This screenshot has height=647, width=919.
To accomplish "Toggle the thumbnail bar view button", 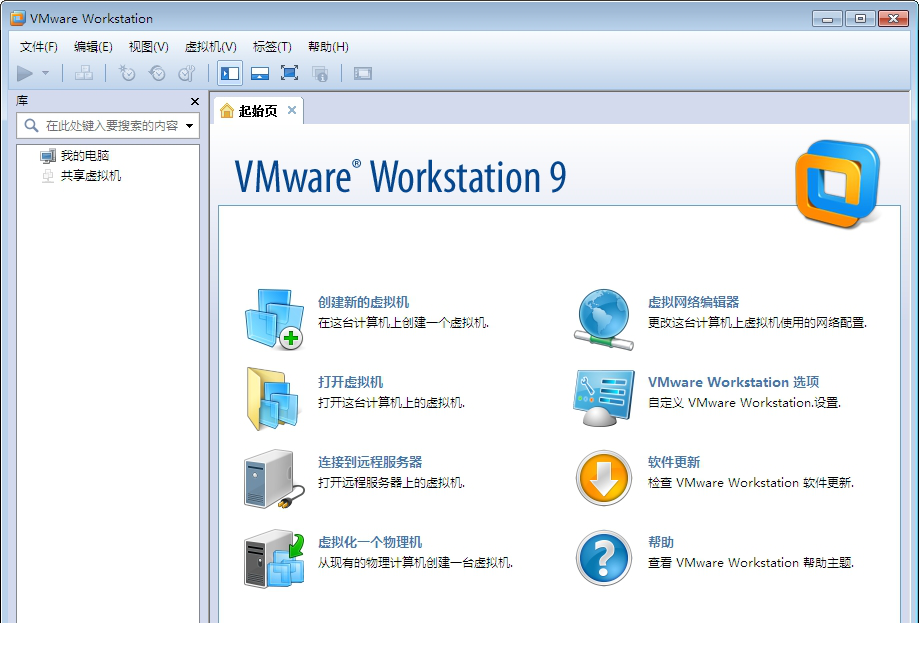I will 260,74.
